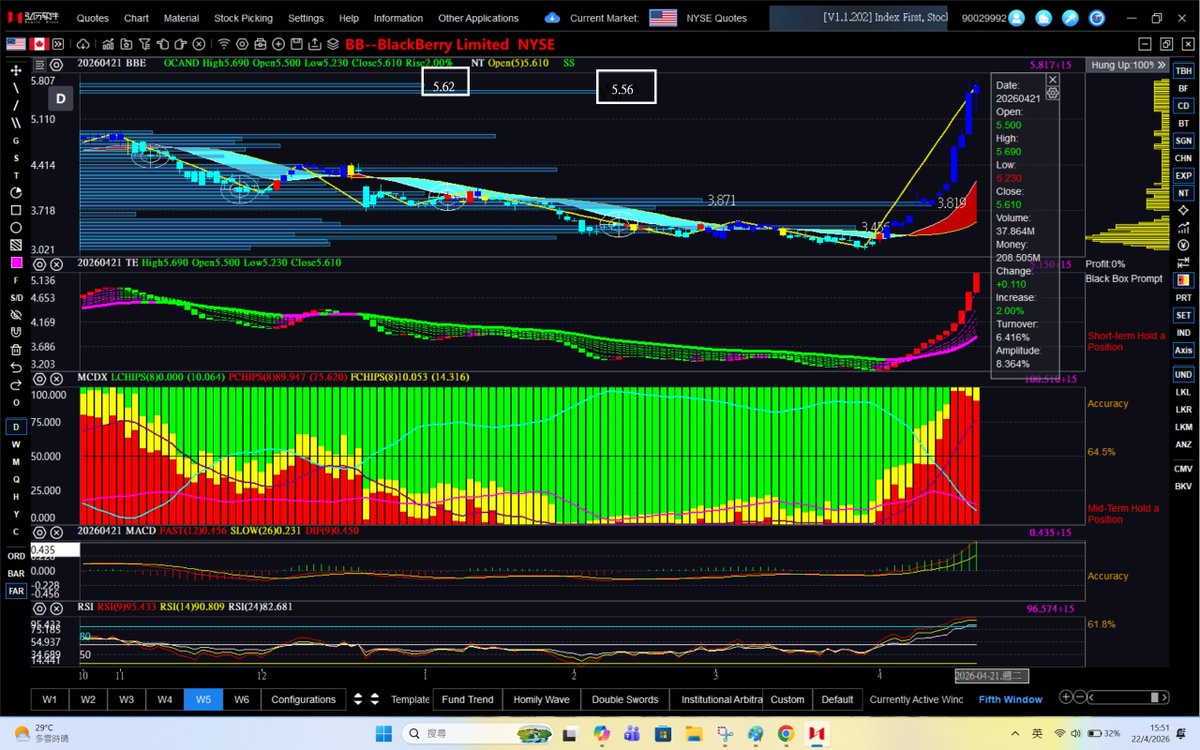
Task: Open the Stock Picking menu
Action: [x=243, y=18]
